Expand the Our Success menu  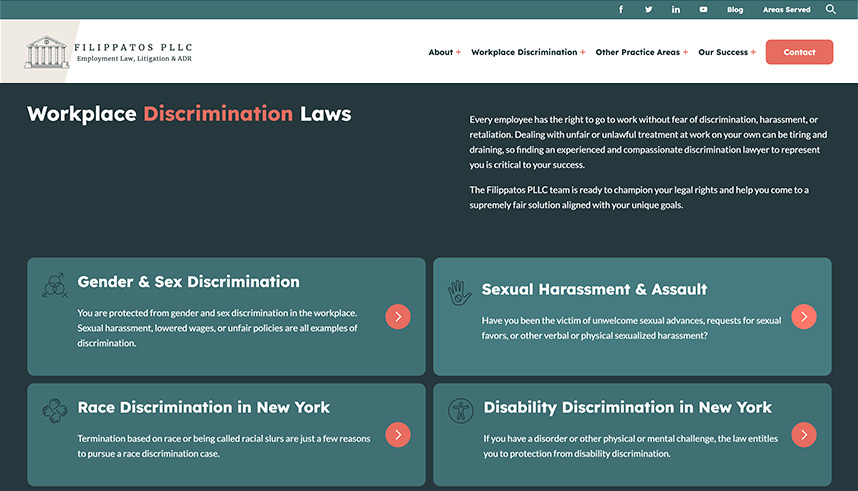click(x=727, y=52)
